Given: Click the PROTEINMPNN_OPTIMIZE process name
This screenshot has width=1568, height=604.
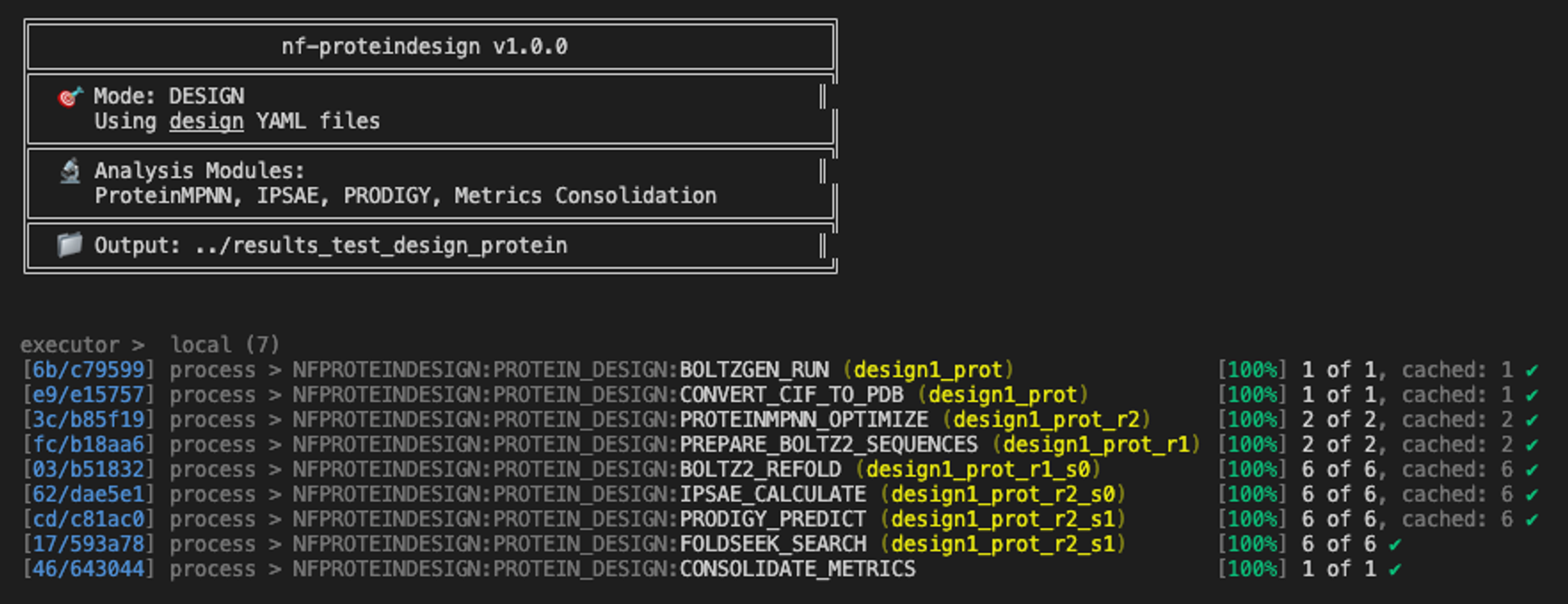Looking at the screenshot, I should click(804, 420).
